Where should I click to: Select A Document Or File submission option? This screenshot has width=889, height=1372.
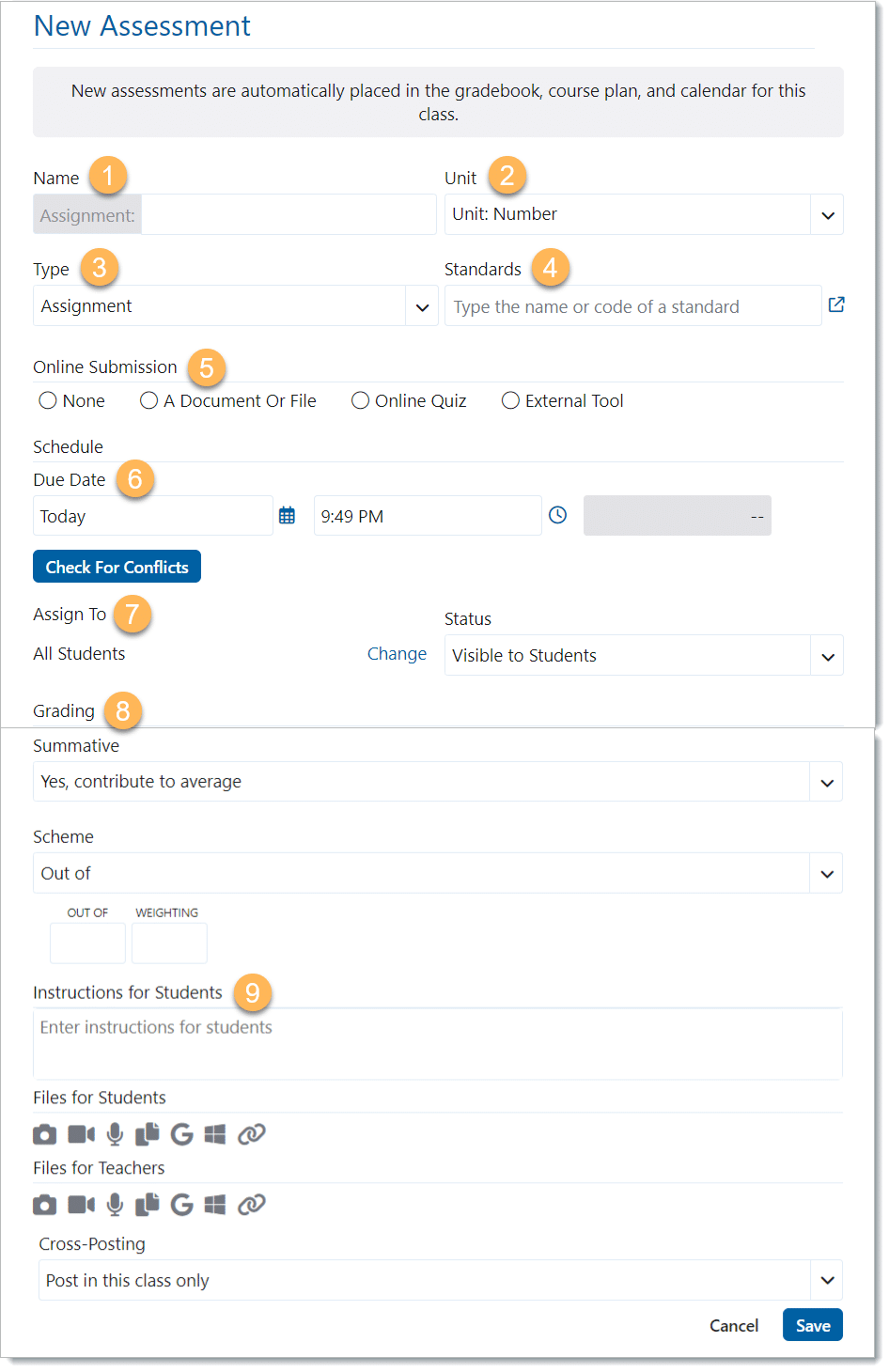click(148, 401)
